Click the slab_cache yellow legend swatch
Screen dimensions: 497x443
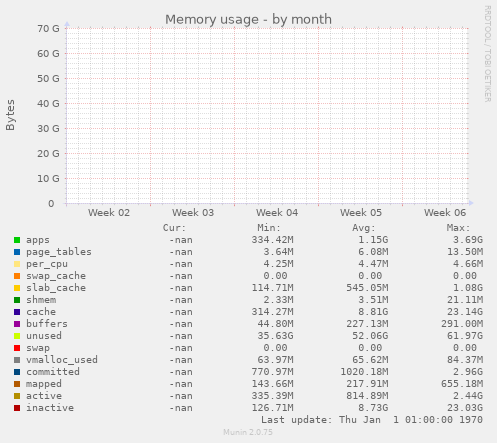(17, 288)
